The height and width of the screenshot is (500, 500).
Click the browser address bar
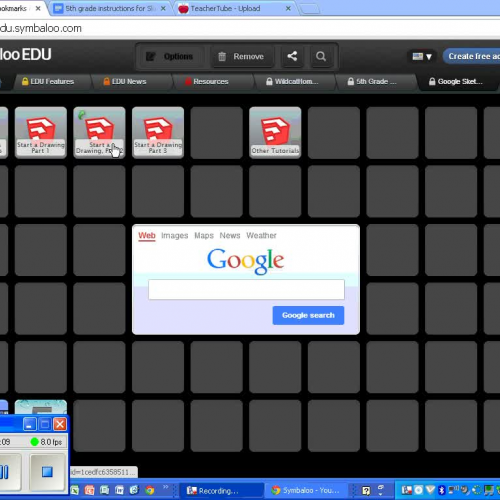tap(250, 28)
